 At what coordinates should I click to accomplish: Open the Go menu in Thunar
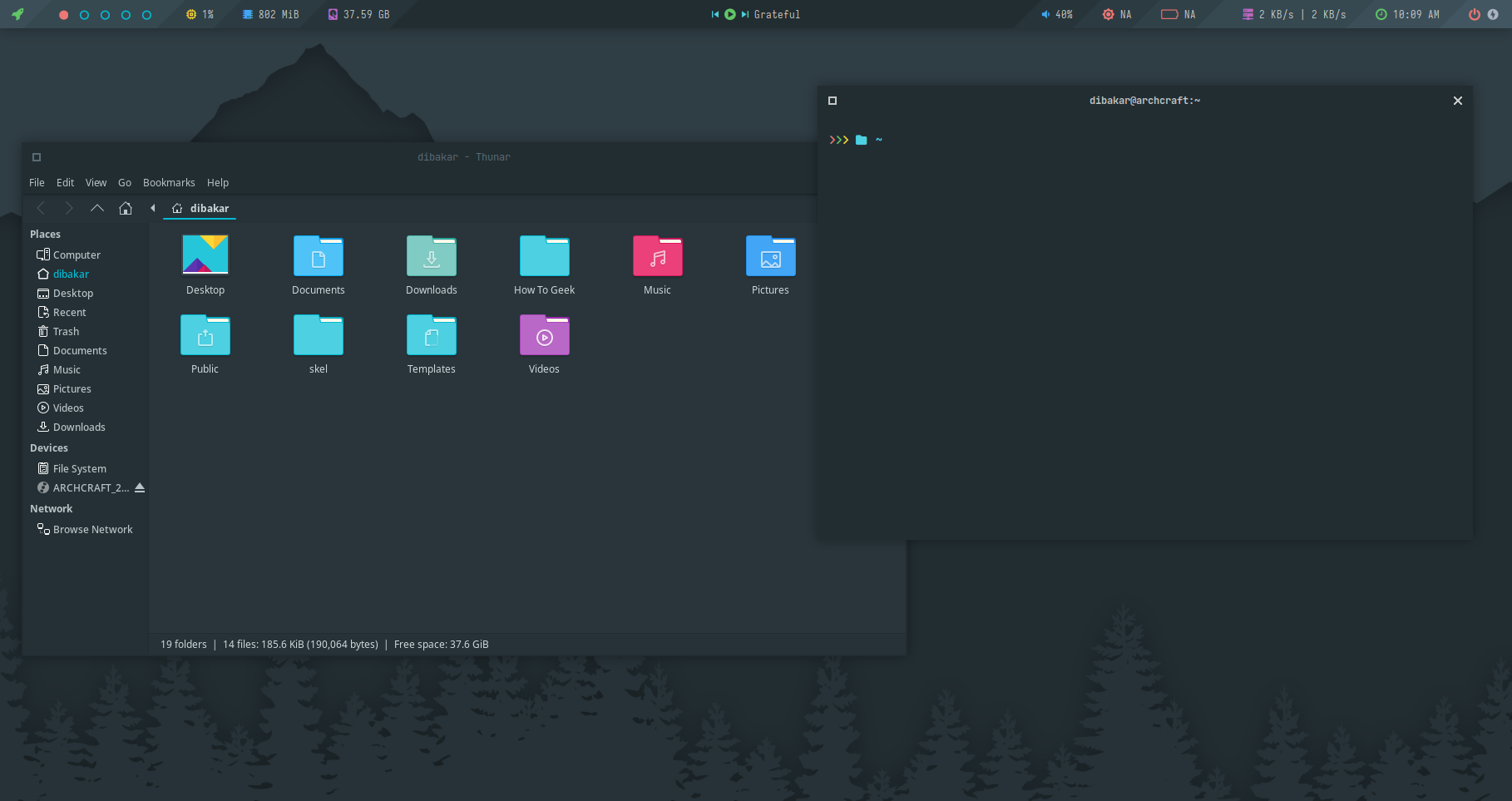[125, 182]
